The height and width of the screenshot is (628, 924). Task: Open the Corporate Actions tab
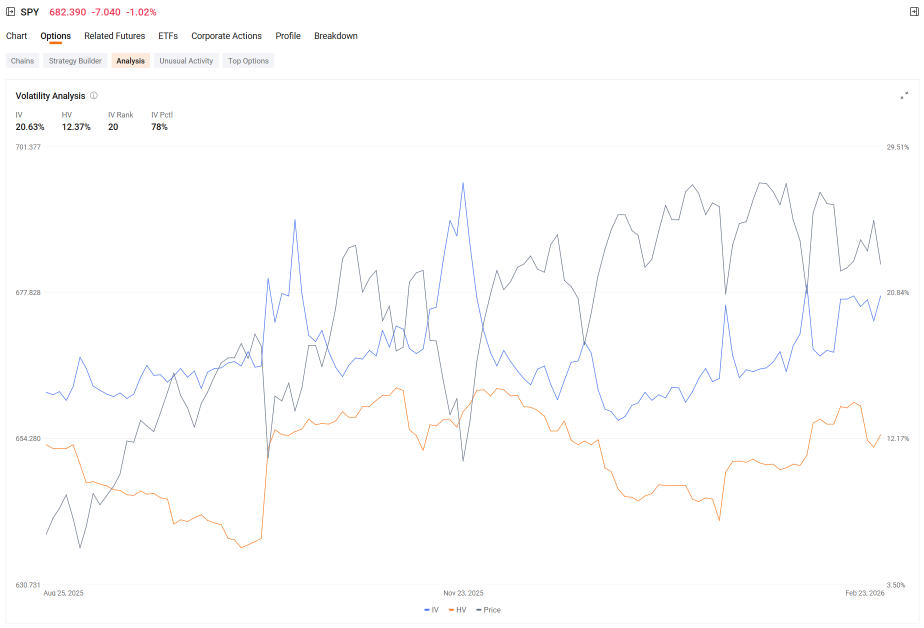pyautogui.click(x=226, y=36)
